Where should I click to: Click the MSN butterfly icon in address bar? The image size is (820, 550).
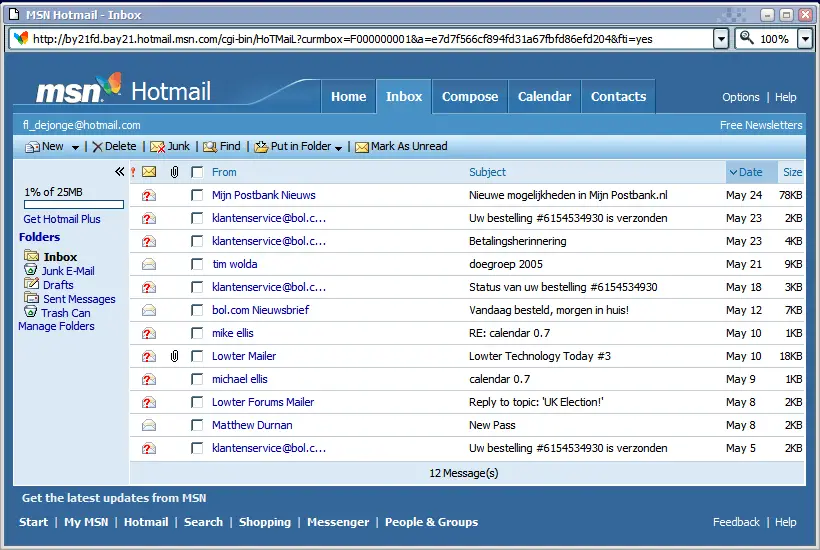(21, 38)
